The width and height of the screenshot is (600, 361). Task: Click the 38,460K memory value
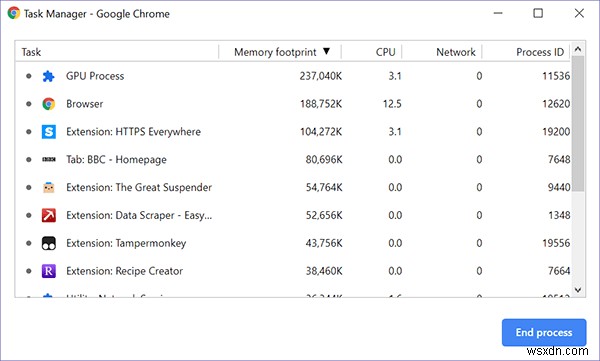324,271
